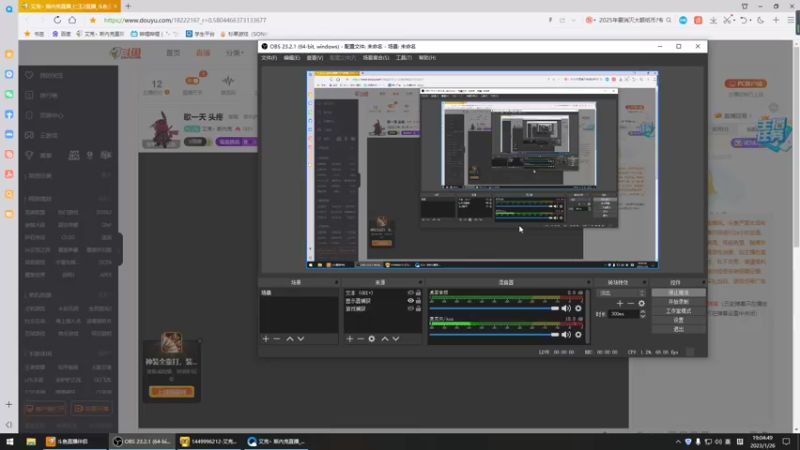Adjust desktop audio volume slider
The image size is (800, 450).
[494, 308]
